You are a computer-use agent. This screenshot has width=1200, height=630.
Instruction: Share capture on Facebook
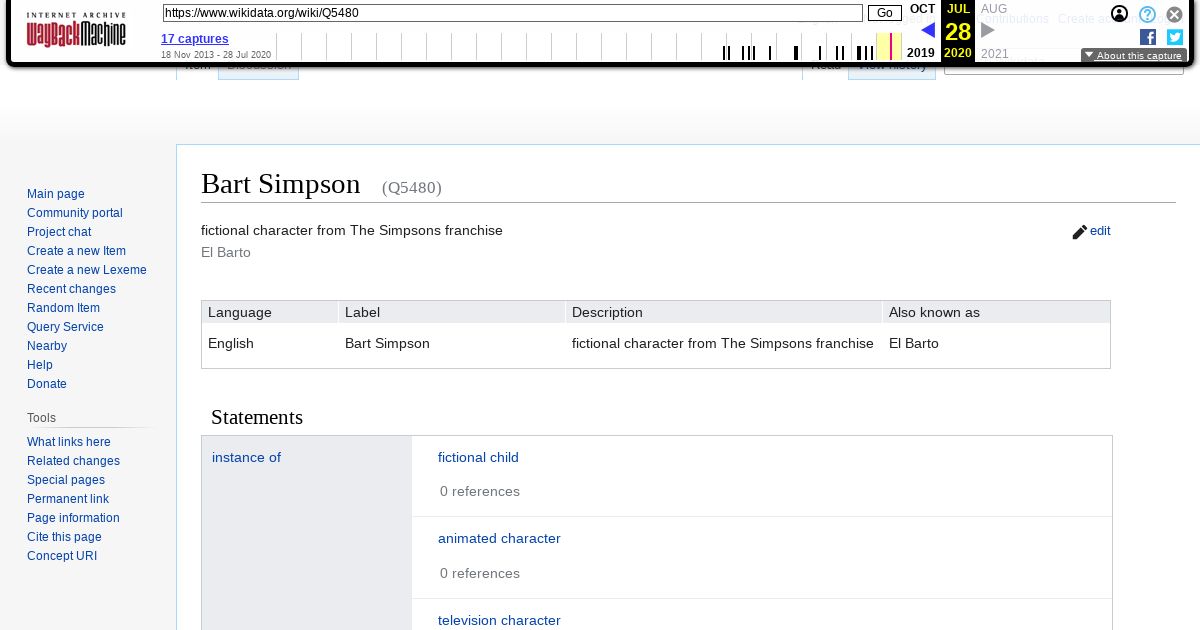pos(1148,37)
